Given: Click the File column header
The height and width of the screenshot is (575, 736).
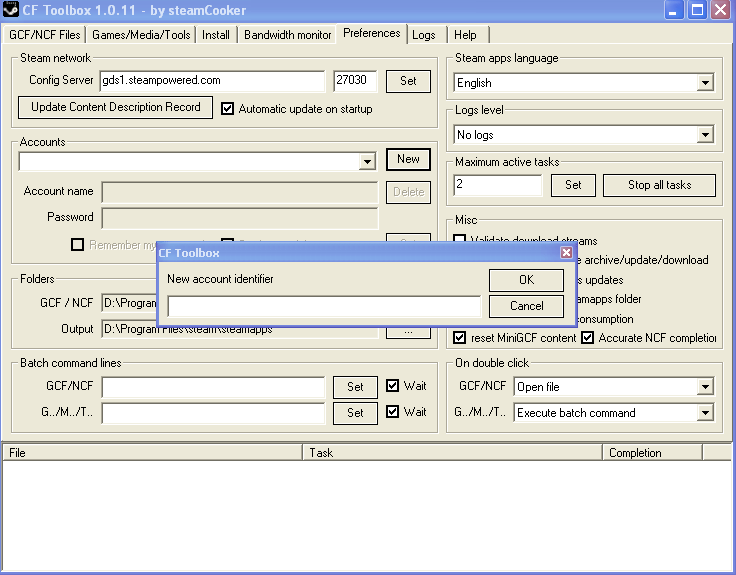Looking at the screenshot, I should click(153, 453).
